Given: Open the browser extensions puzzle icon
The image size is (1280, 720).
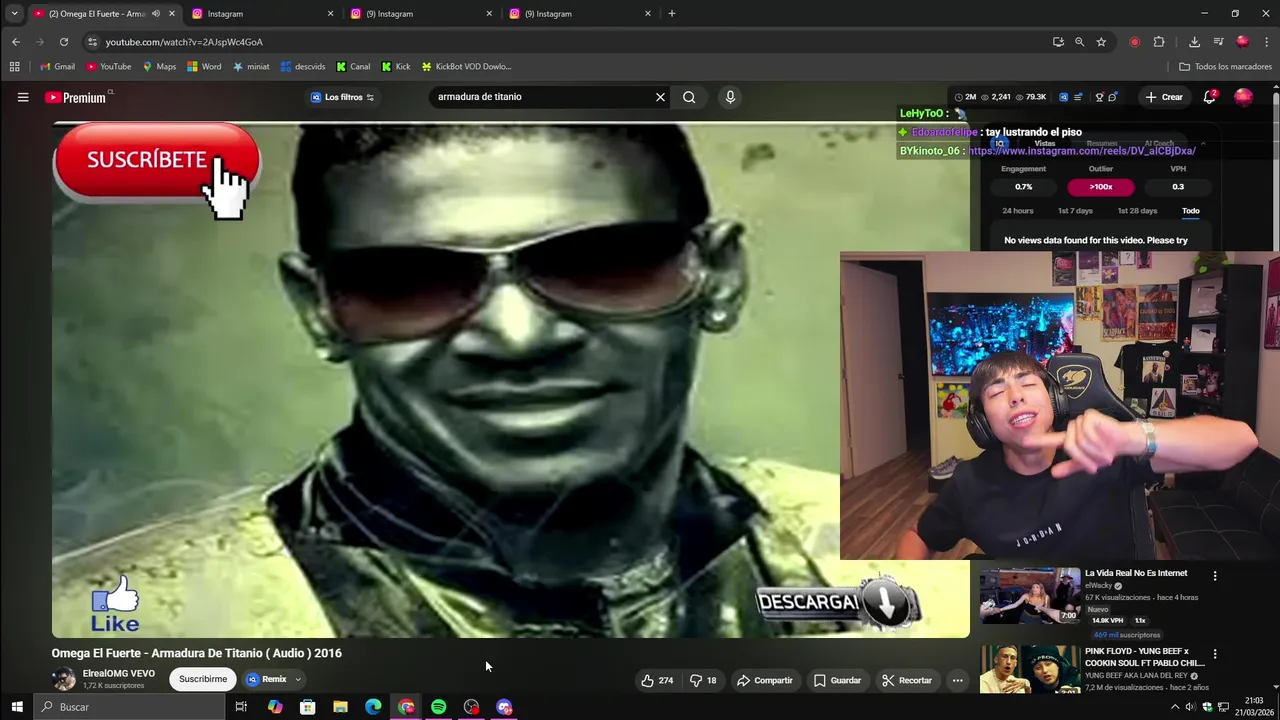Looking at the screenshot, I should [1159, 42].
